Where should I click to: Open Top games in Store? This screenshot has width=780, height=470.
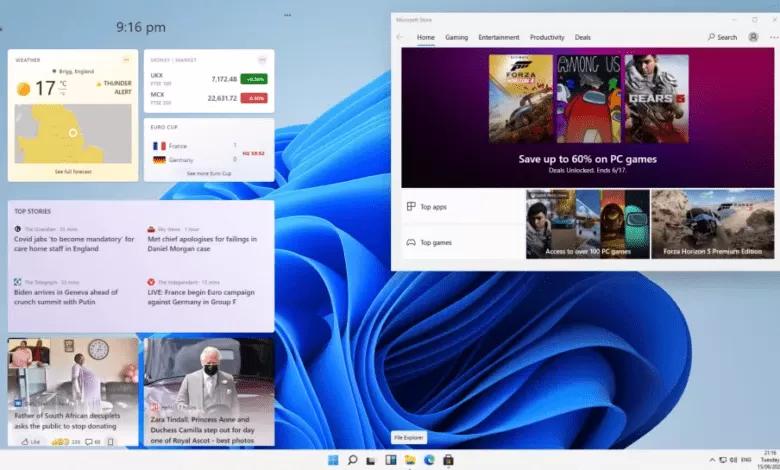[462, 243]
